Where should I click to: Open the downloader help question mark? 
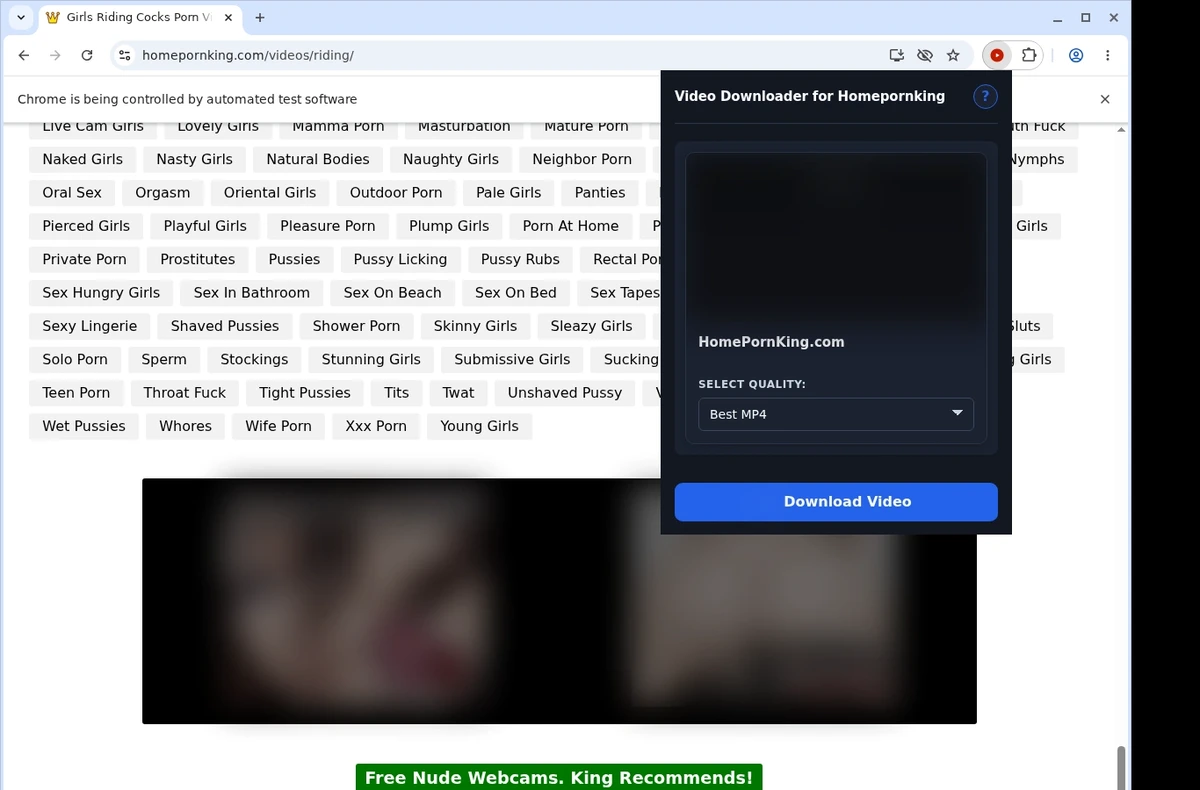[985, 97]
